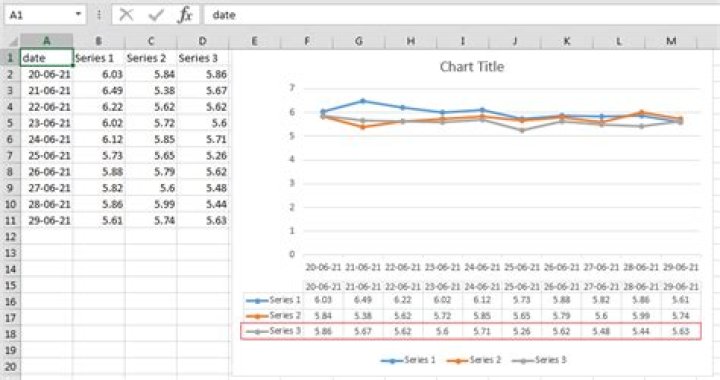Select cell A1 containing date

tap(46, 58)
